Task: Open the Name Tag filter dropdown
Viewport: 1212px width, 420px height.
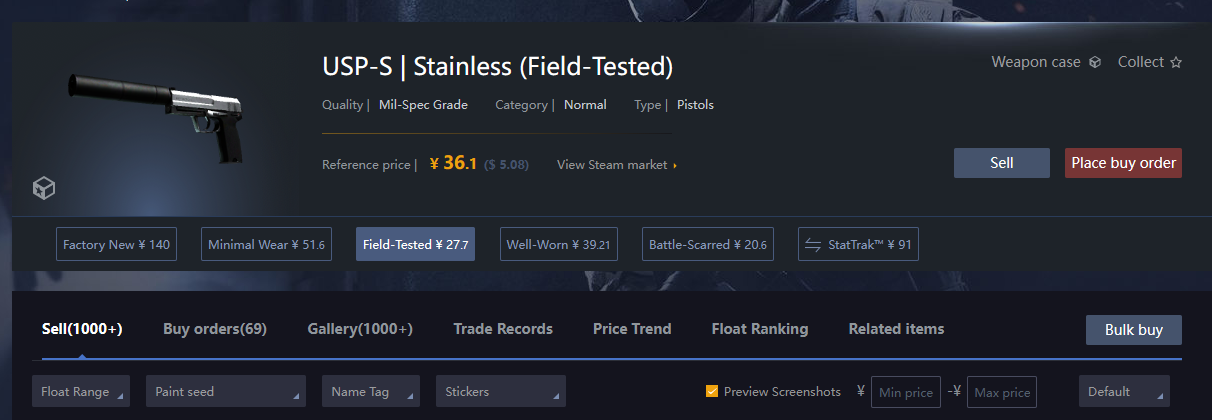Action: coord(370,392)
